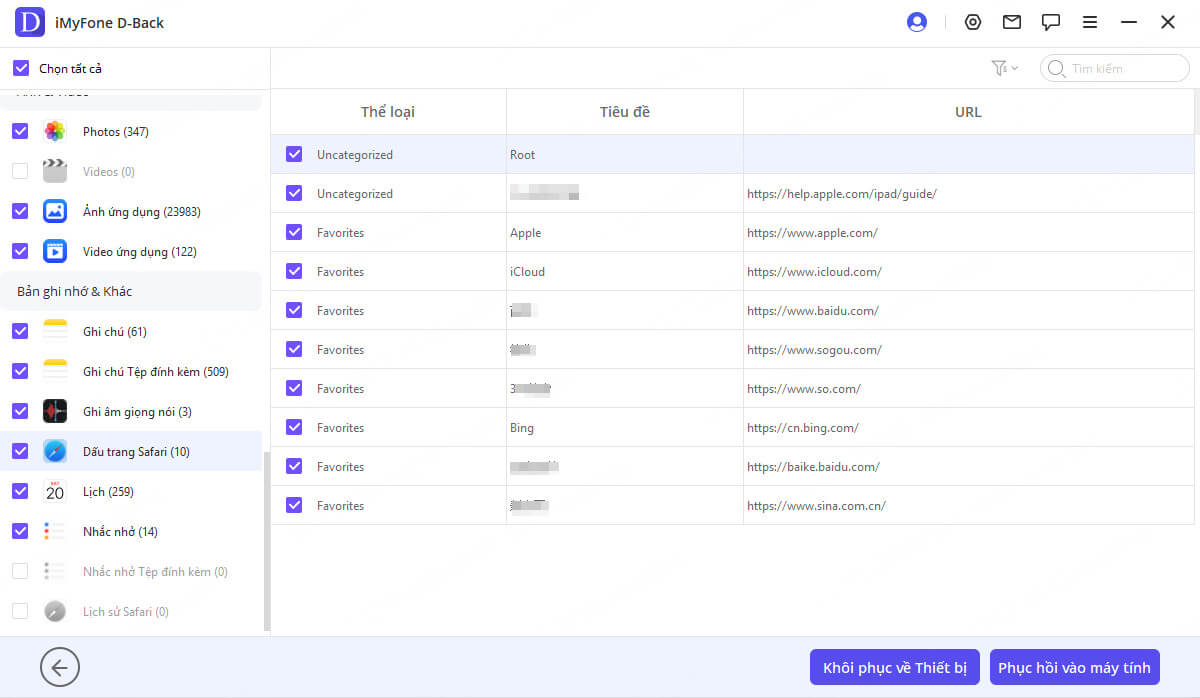
Task: Click the iMyFone D-Back logo icon
Action: 30,22
